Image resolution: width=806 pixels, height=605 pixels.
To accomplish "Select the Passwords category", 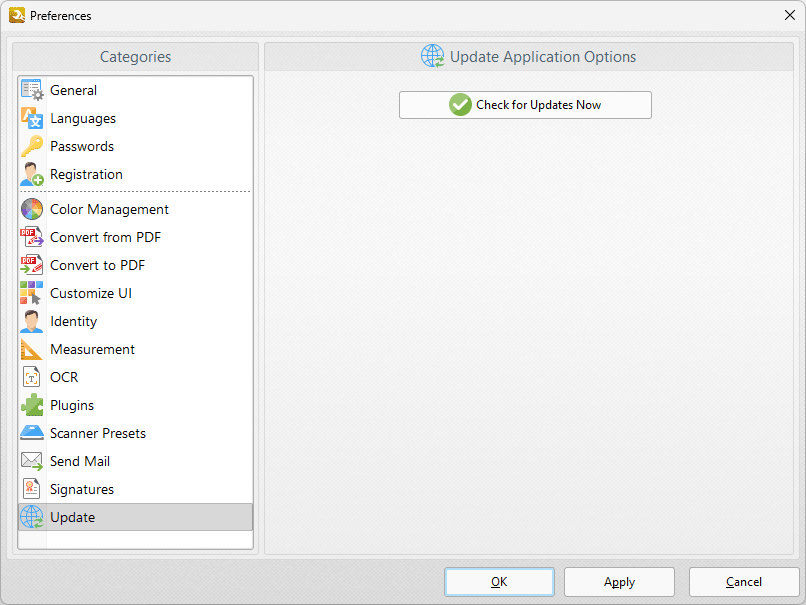I will [x=136, y=146].
